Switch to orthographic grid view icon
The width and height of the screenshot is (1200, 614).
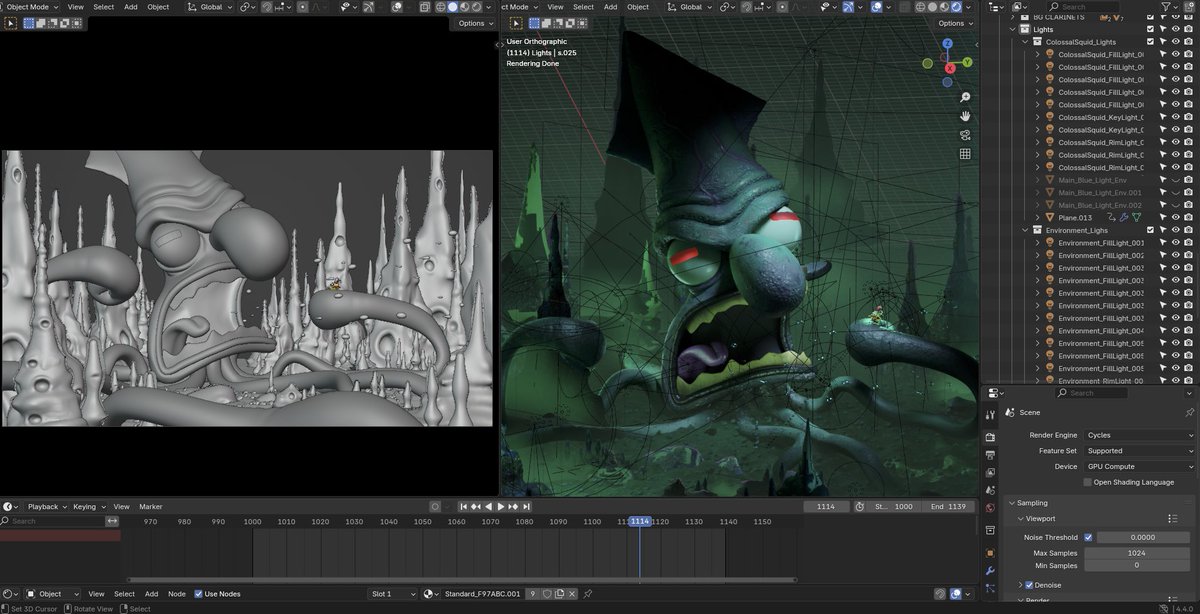(x=965, y=154)
